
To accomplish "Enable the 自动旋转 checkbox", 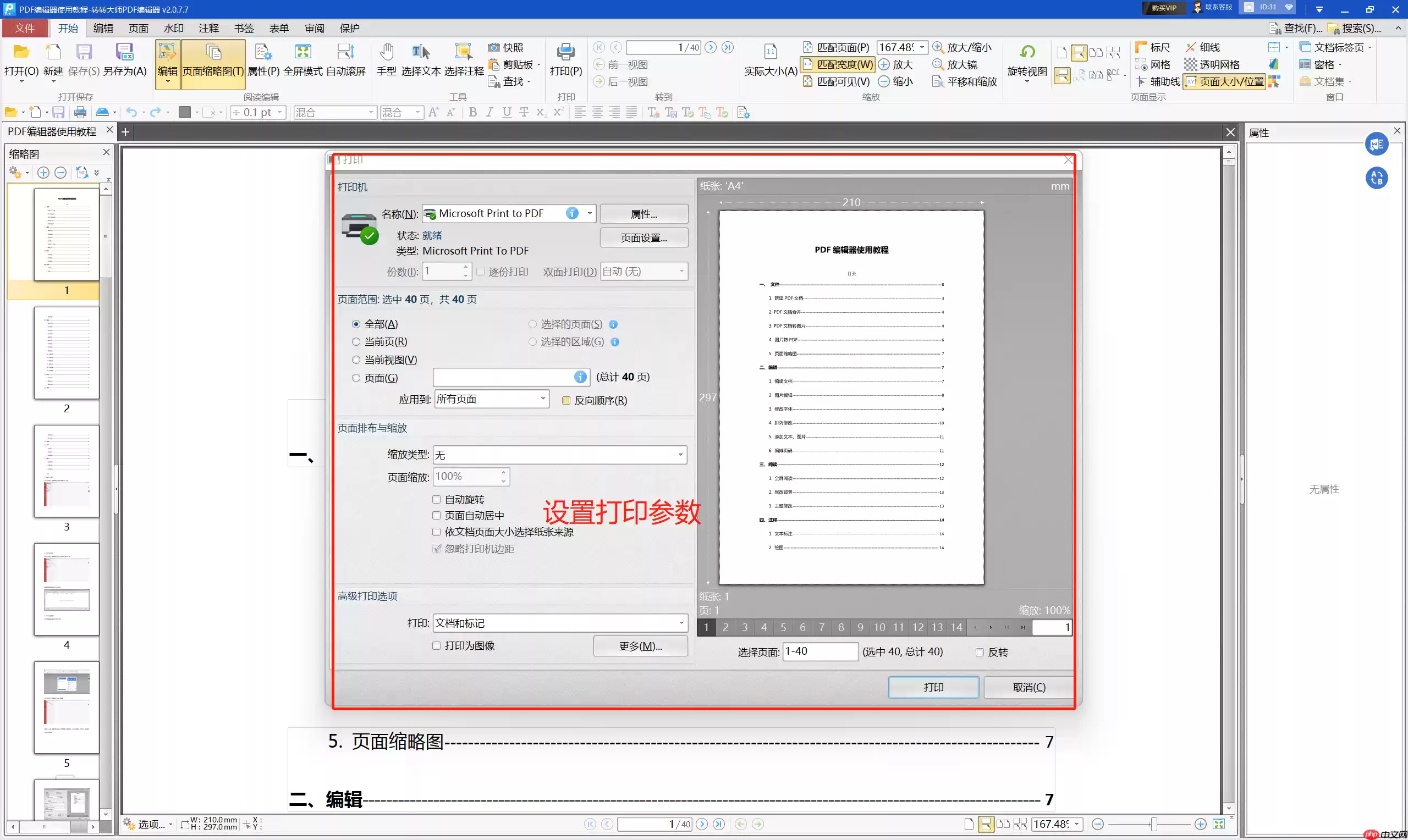I will pos(437,499).
